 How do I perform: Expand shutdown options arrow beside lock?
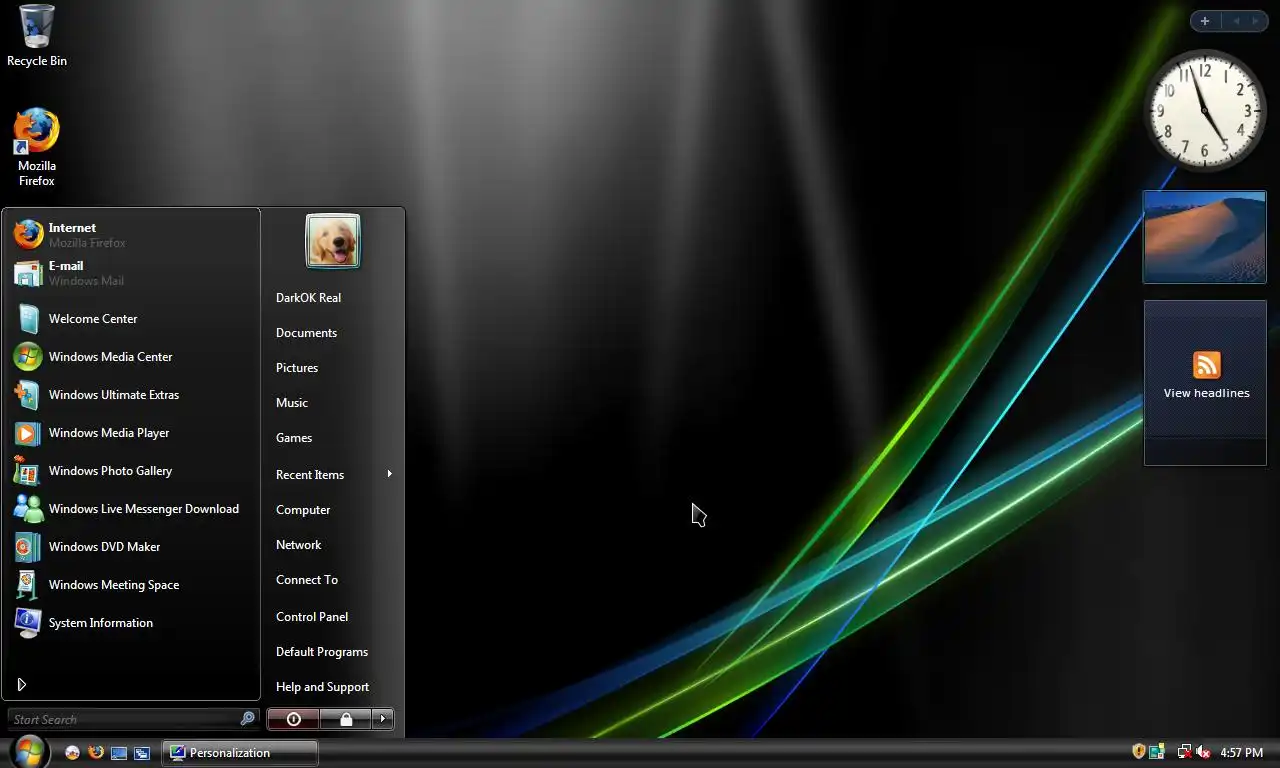point(383,719)
